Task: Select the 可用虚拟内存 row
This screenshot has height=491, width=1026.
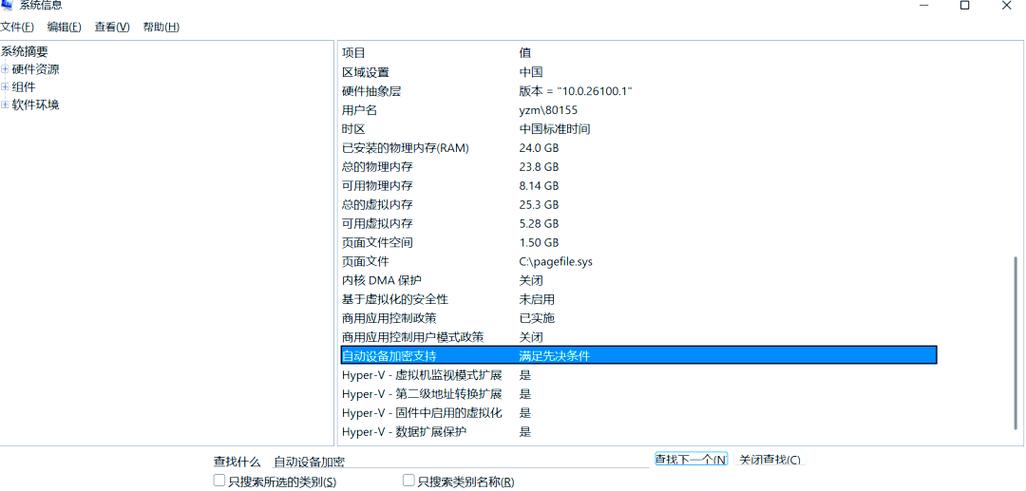Action: [639, 224]
